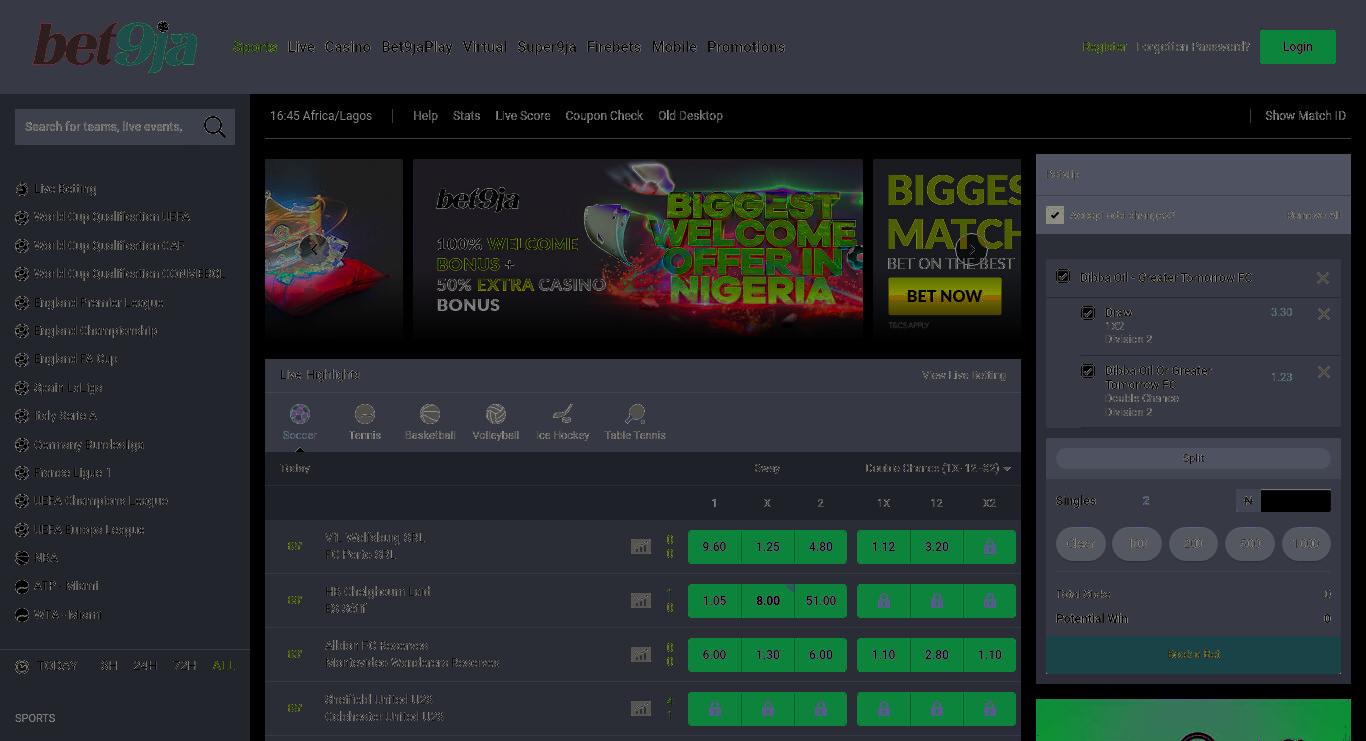Open the Live menu

coord(301,47)
